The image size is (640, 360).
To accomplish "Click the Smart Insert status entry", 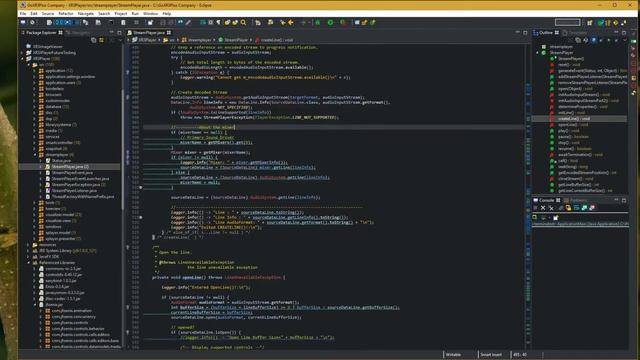I will (x=491, y=354).
